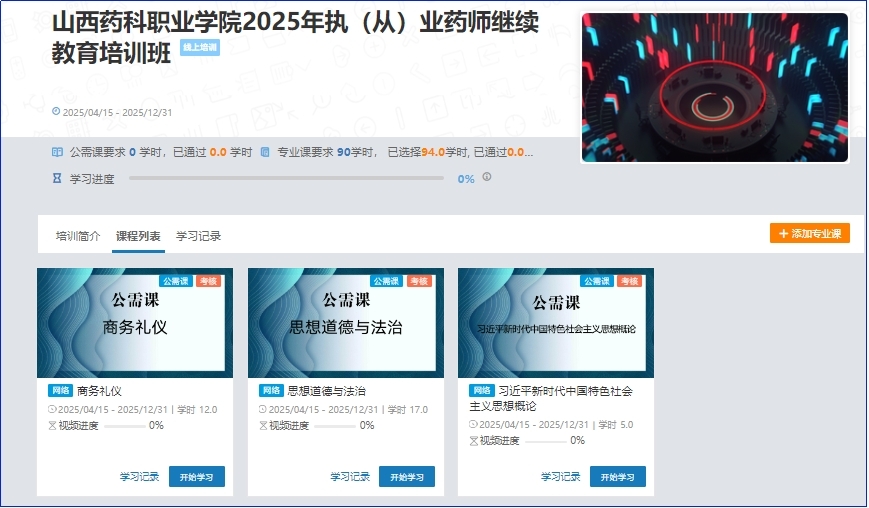Click the book icon before 公需课要求

coord(57,152)
